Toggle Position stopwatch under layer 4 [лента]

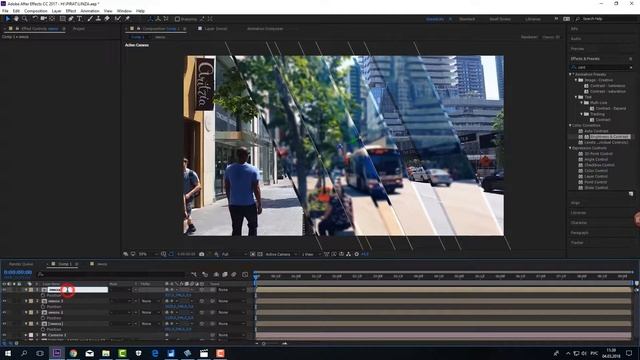point(43,329)
